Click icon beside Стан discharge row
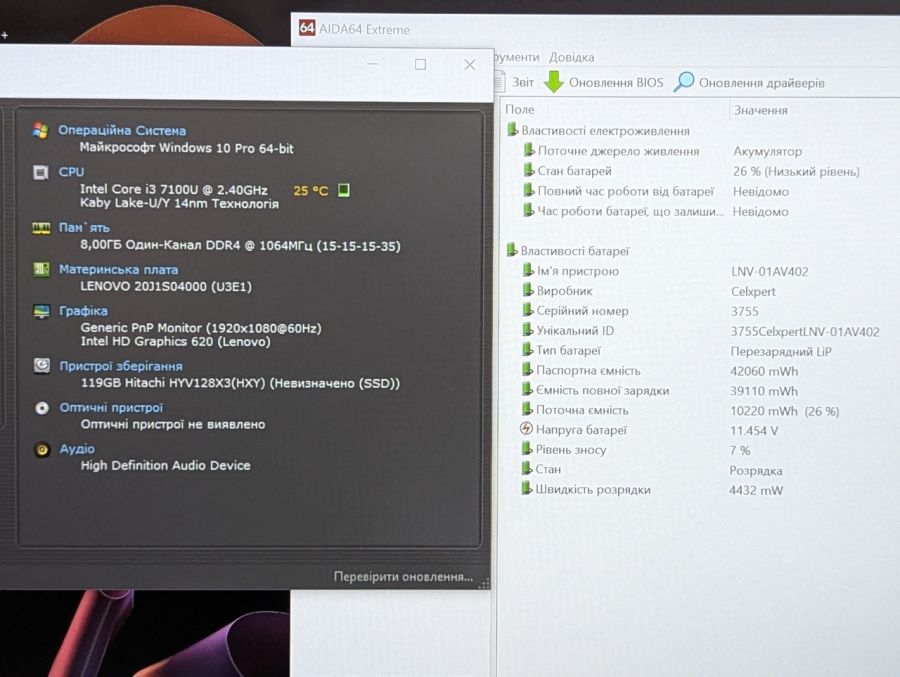900x677 pixels. click(x=527, y=469)
